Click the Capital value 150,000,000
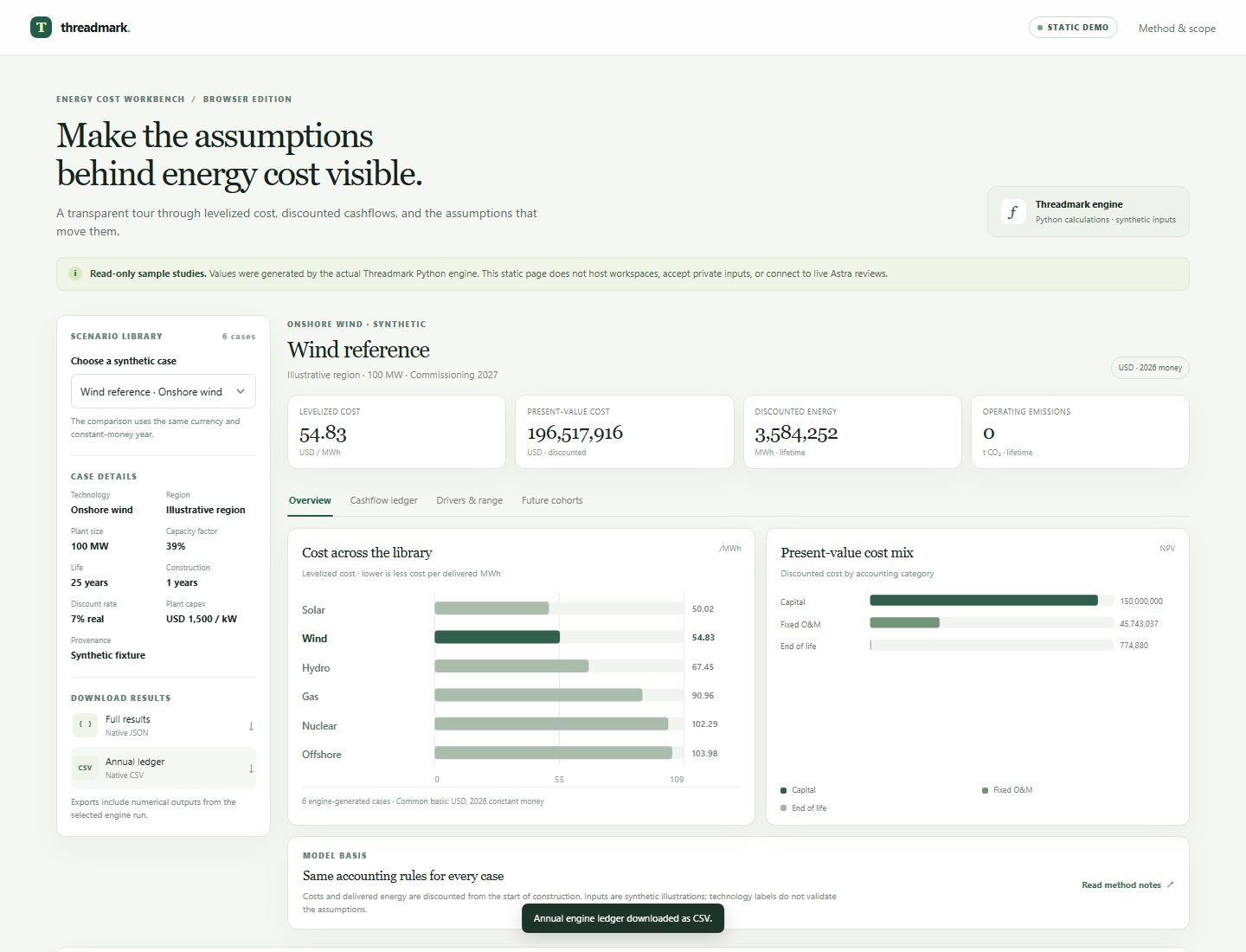Screen dimensions: 1246x952 tap(1141, 601)
